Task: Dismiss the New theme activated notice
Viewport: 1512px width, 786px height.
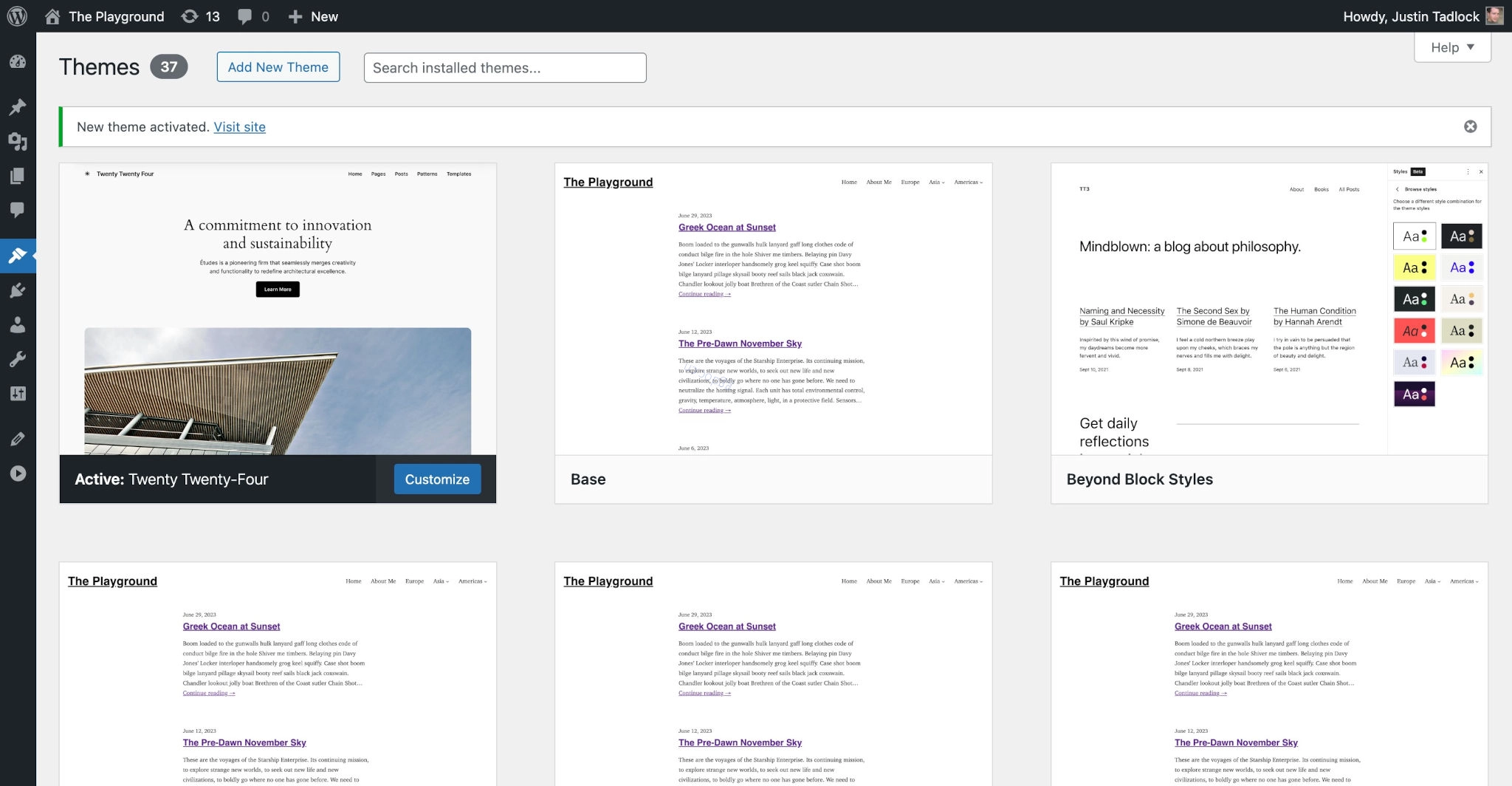Action: [x=1471, y=126]
